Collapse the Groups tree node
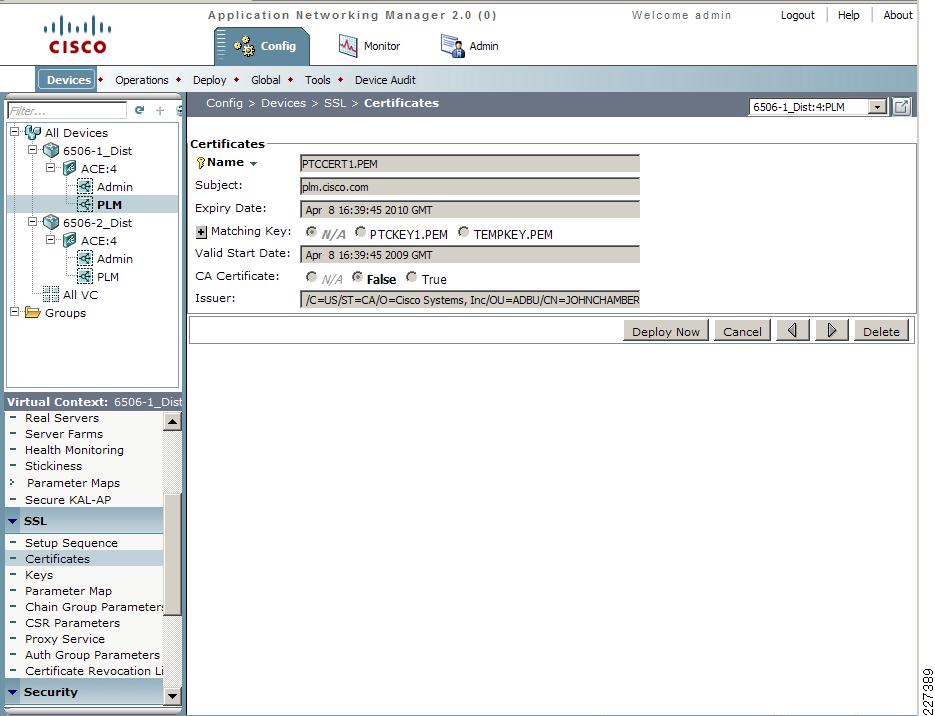The image size is (935, 716). click(16, 311)
